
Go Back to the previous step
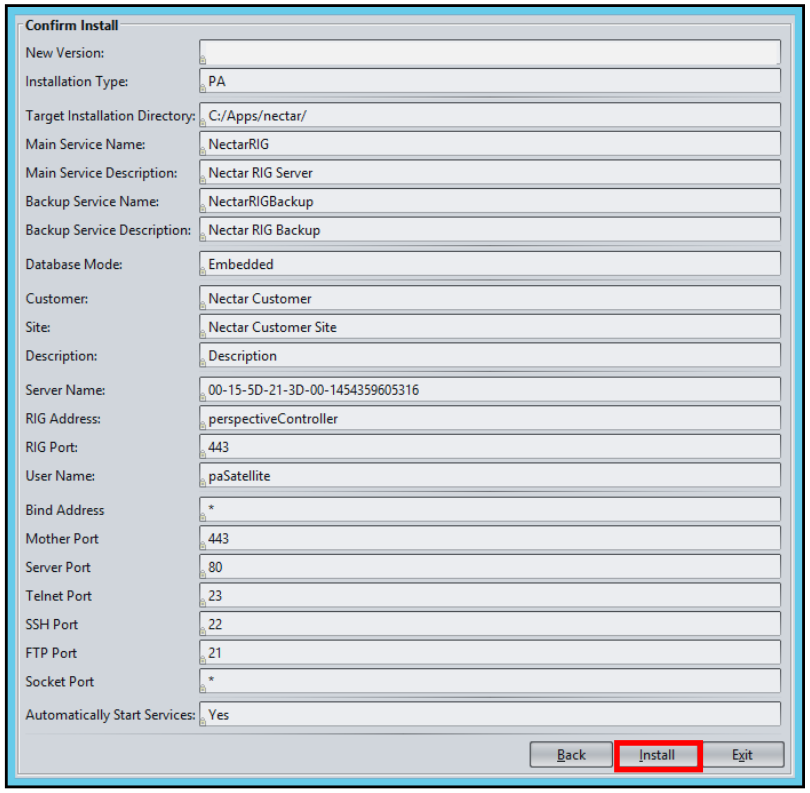tap(571, 755)
